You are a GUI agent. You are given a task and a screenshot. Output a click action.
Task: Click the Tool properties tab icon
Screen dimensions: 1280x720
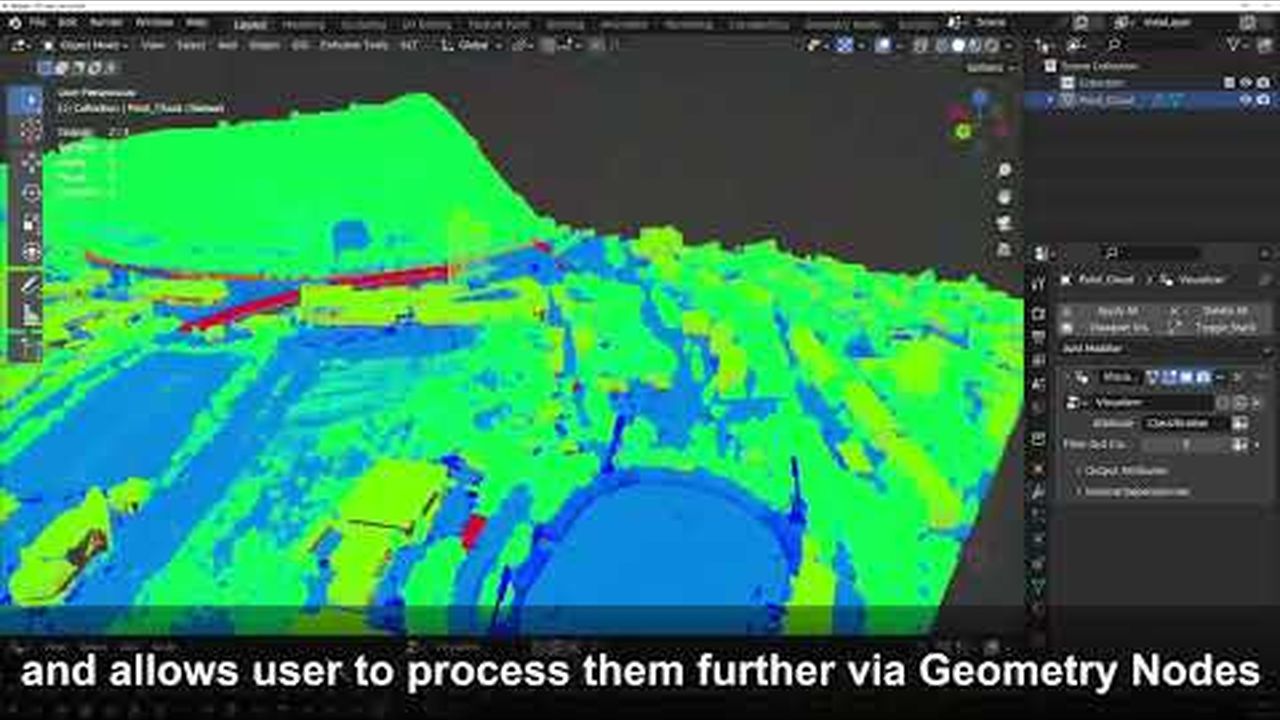(1038, 284)
